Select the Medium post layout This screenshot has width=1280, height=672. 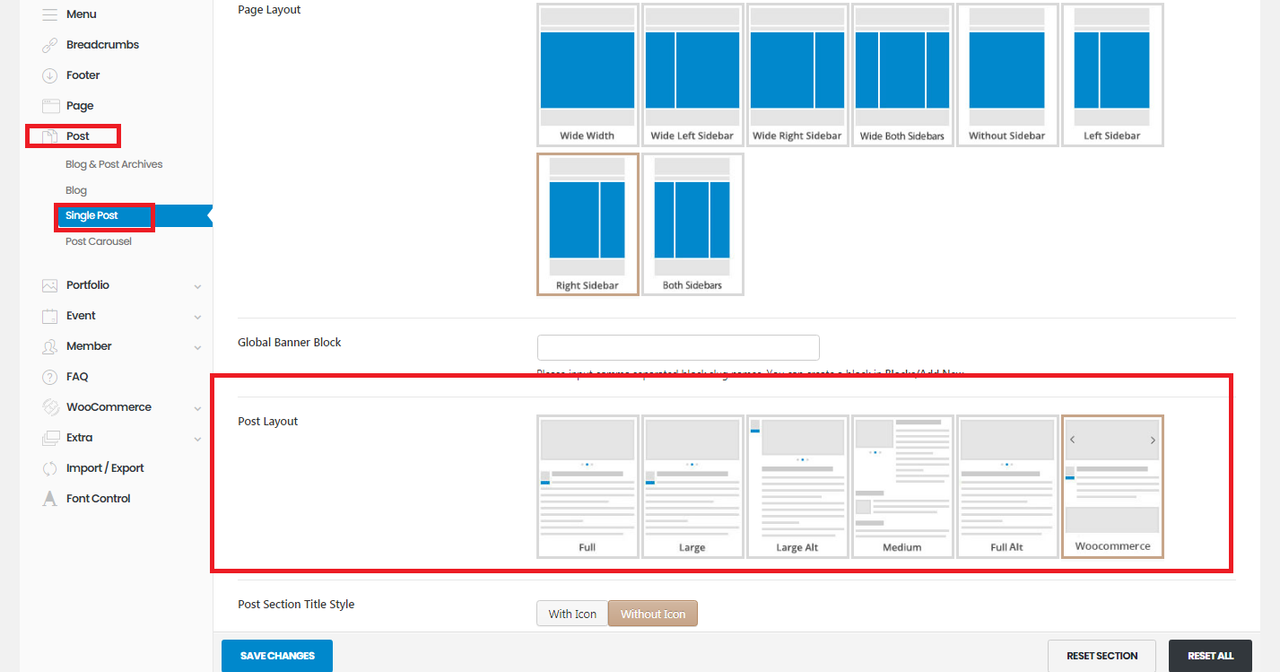(x=902, y=486)
